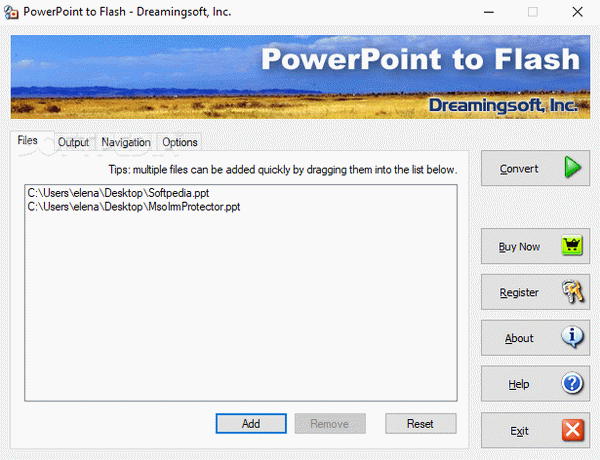This screenshot has width=600, height=460.
Task: Open the Options tab
Action: point(180,142)
